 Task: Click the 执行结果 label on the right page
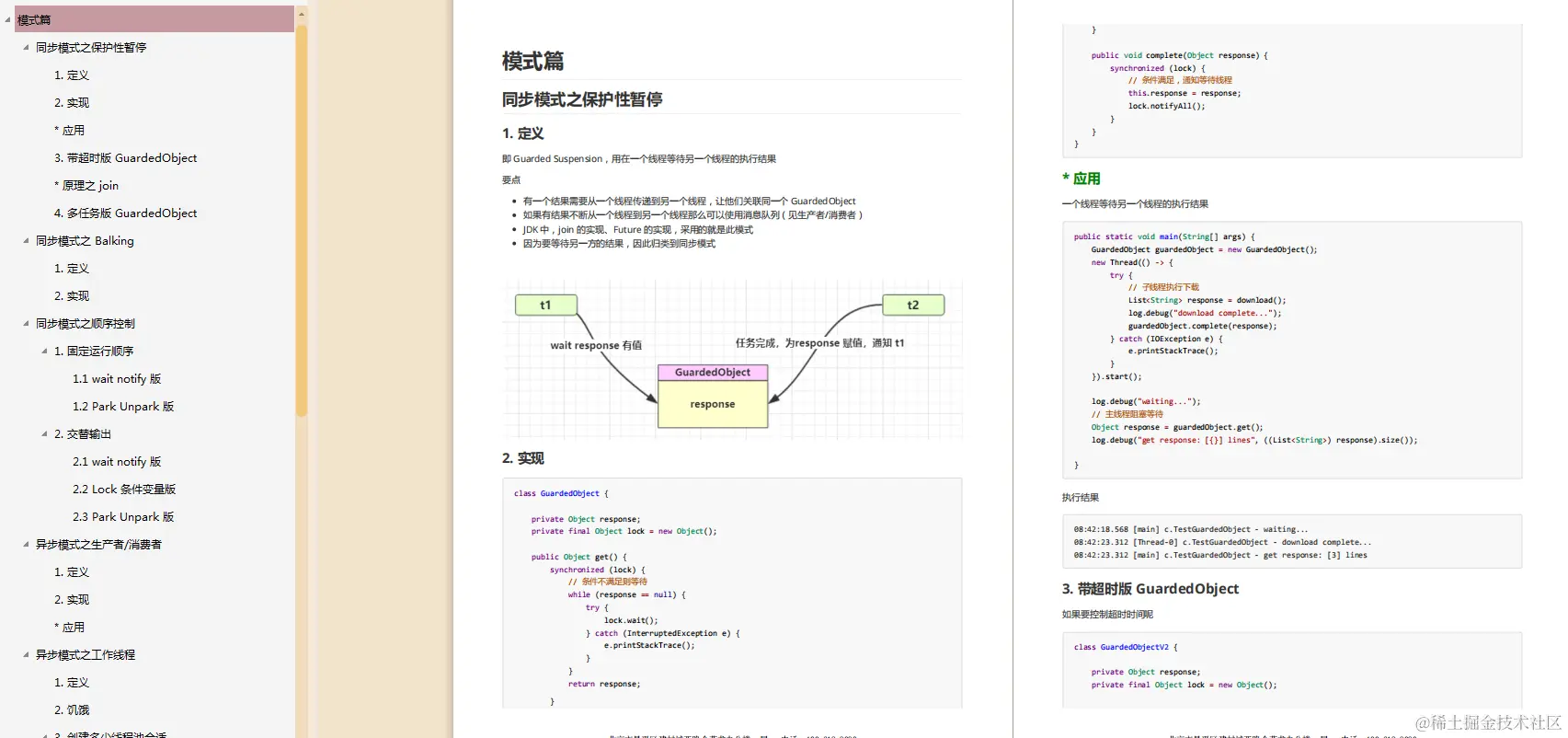click(1081, 497)
